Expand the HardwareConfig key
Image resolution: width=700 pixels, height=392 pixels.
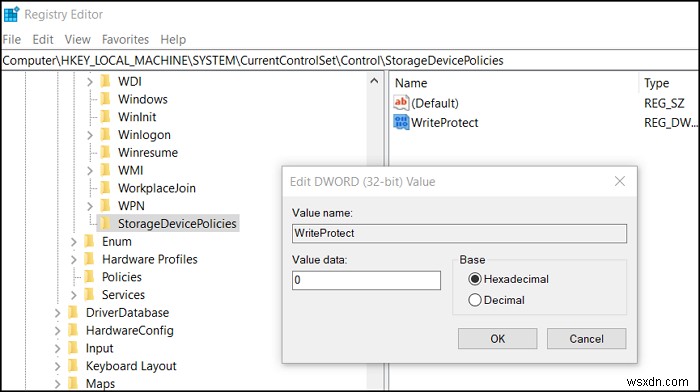pyautogui.click(x=57, y=331)
